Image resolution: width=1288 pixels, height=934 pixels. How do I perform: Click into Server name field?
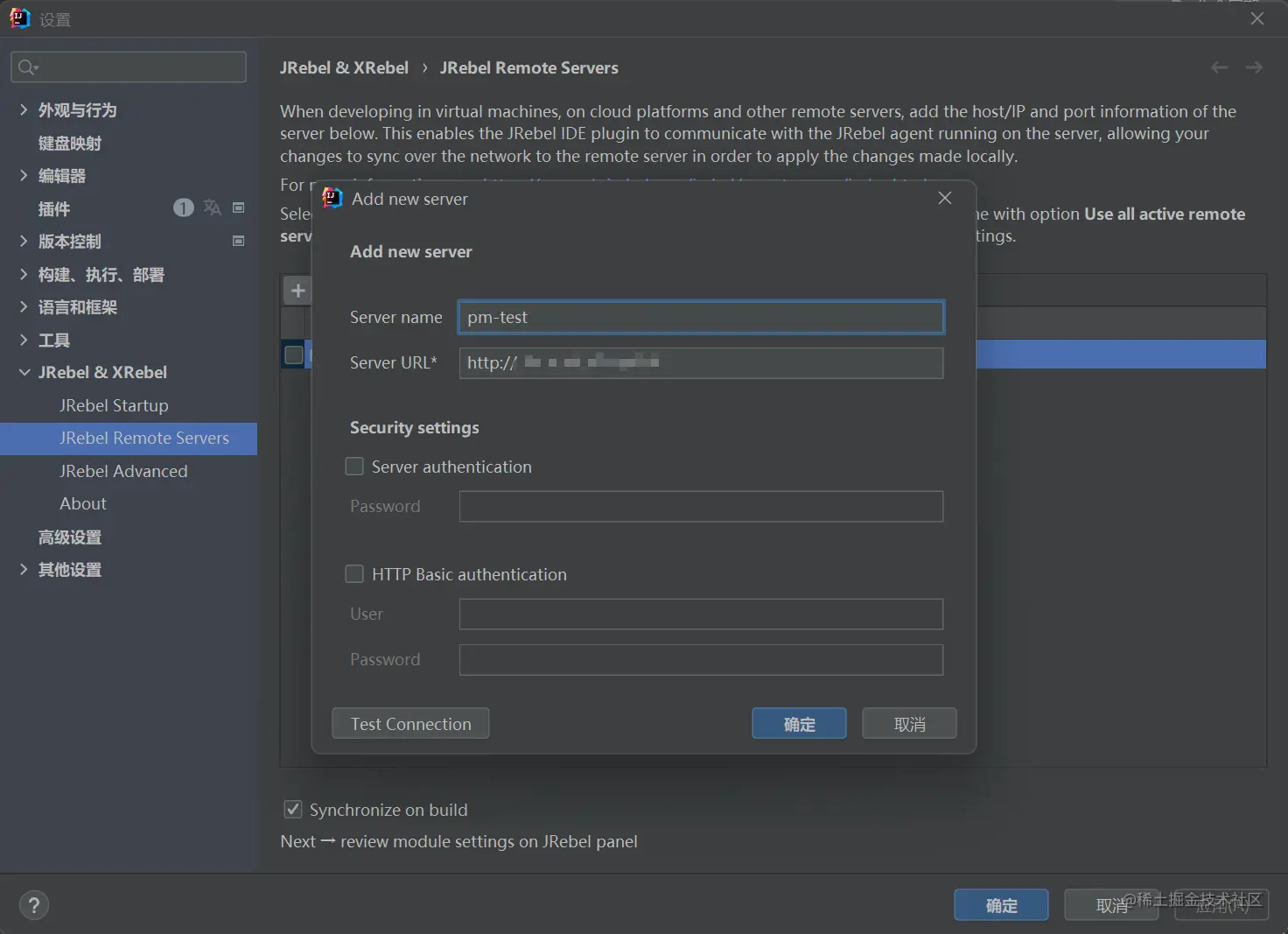[701, 317]
